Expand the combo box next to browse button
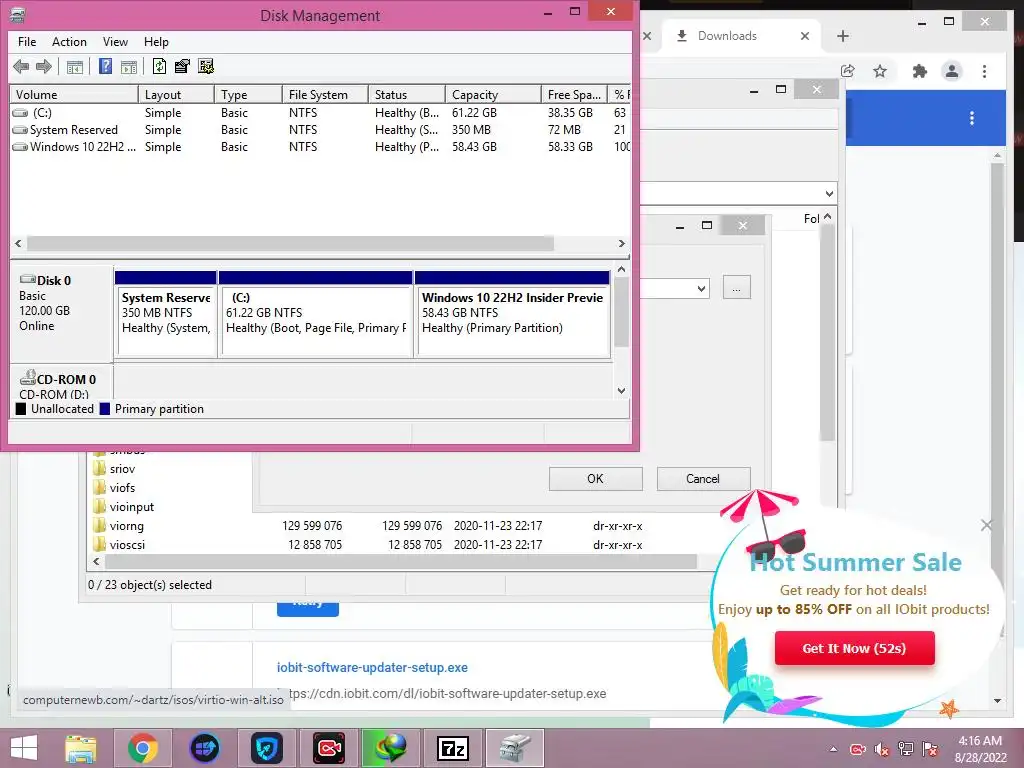 click(x=701, y=288)
